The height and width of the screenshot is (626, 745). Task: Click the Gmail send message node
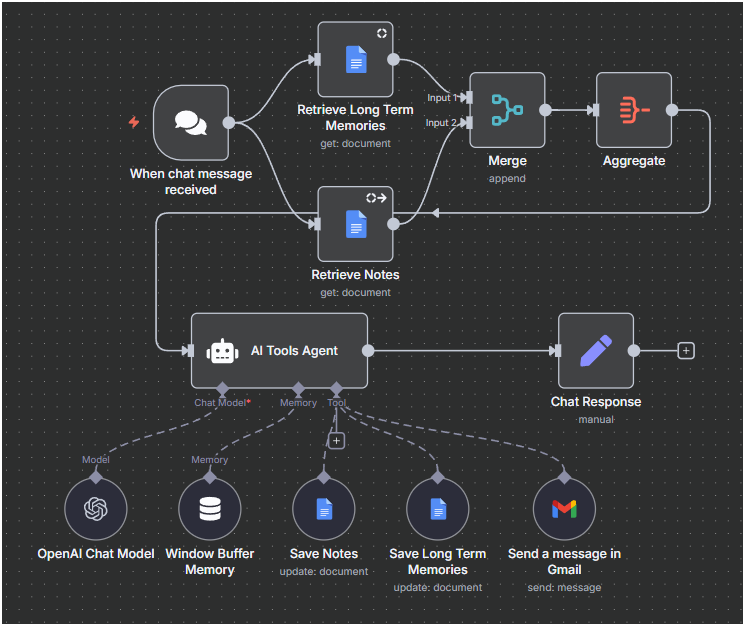564,509
